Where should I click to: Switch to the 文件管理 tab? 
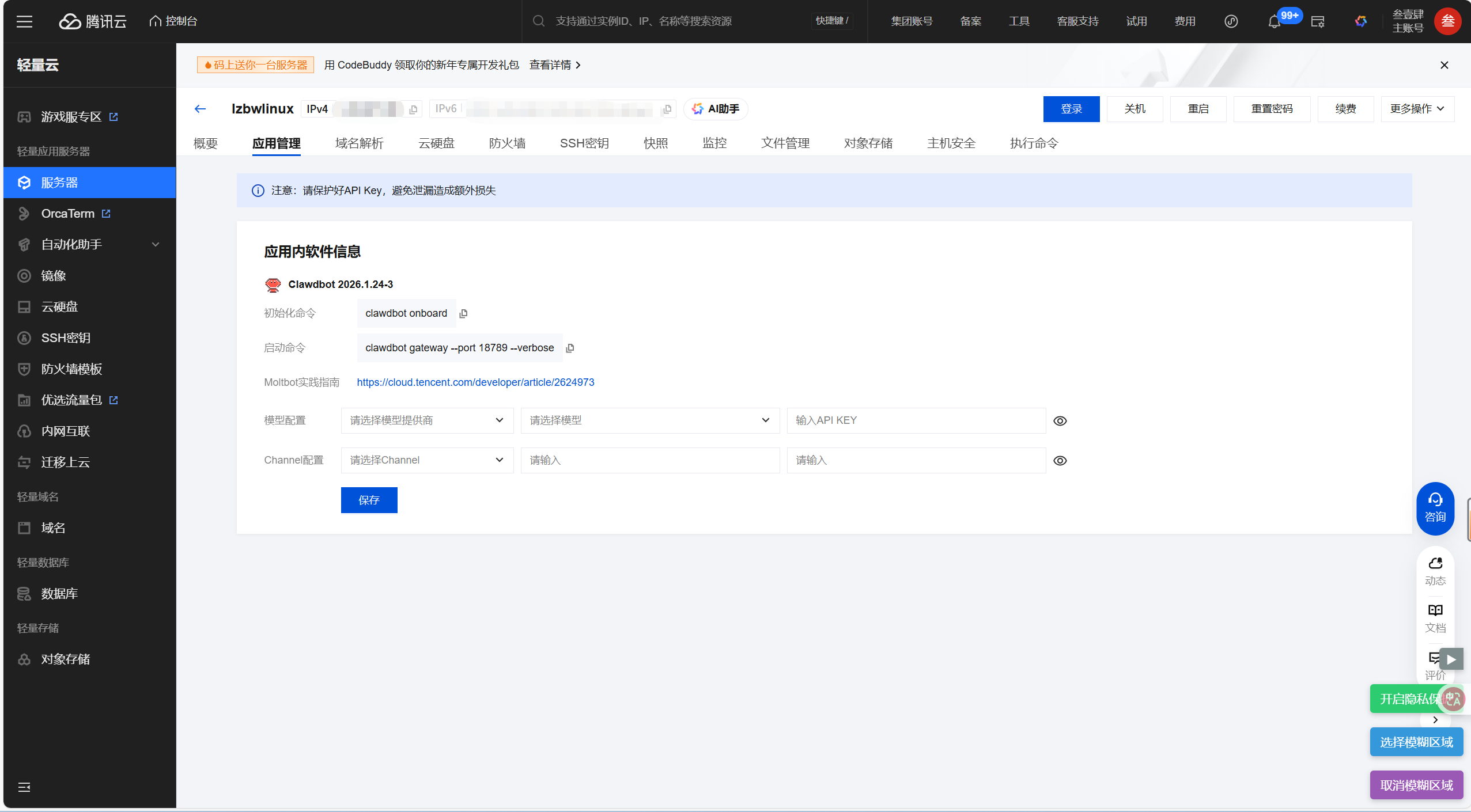coord(785,143)
